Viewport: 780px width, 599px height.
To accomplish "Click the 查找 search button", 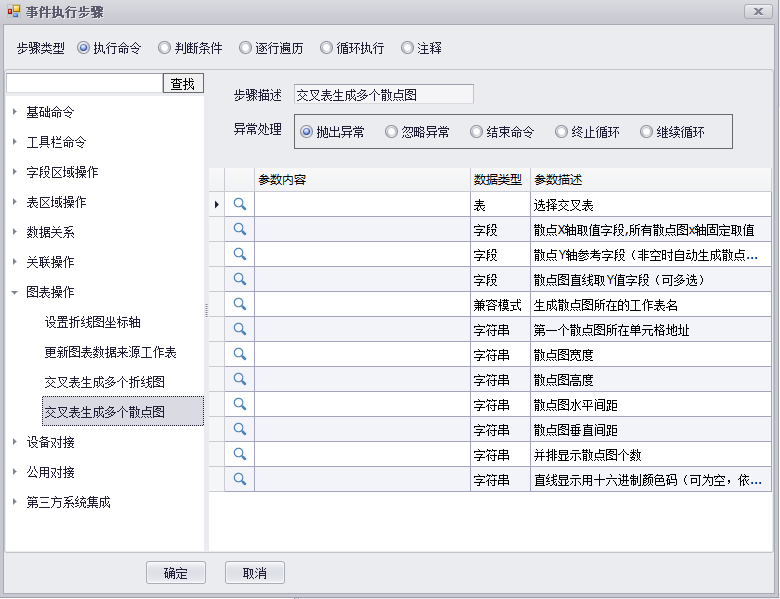I will point(183,84).
